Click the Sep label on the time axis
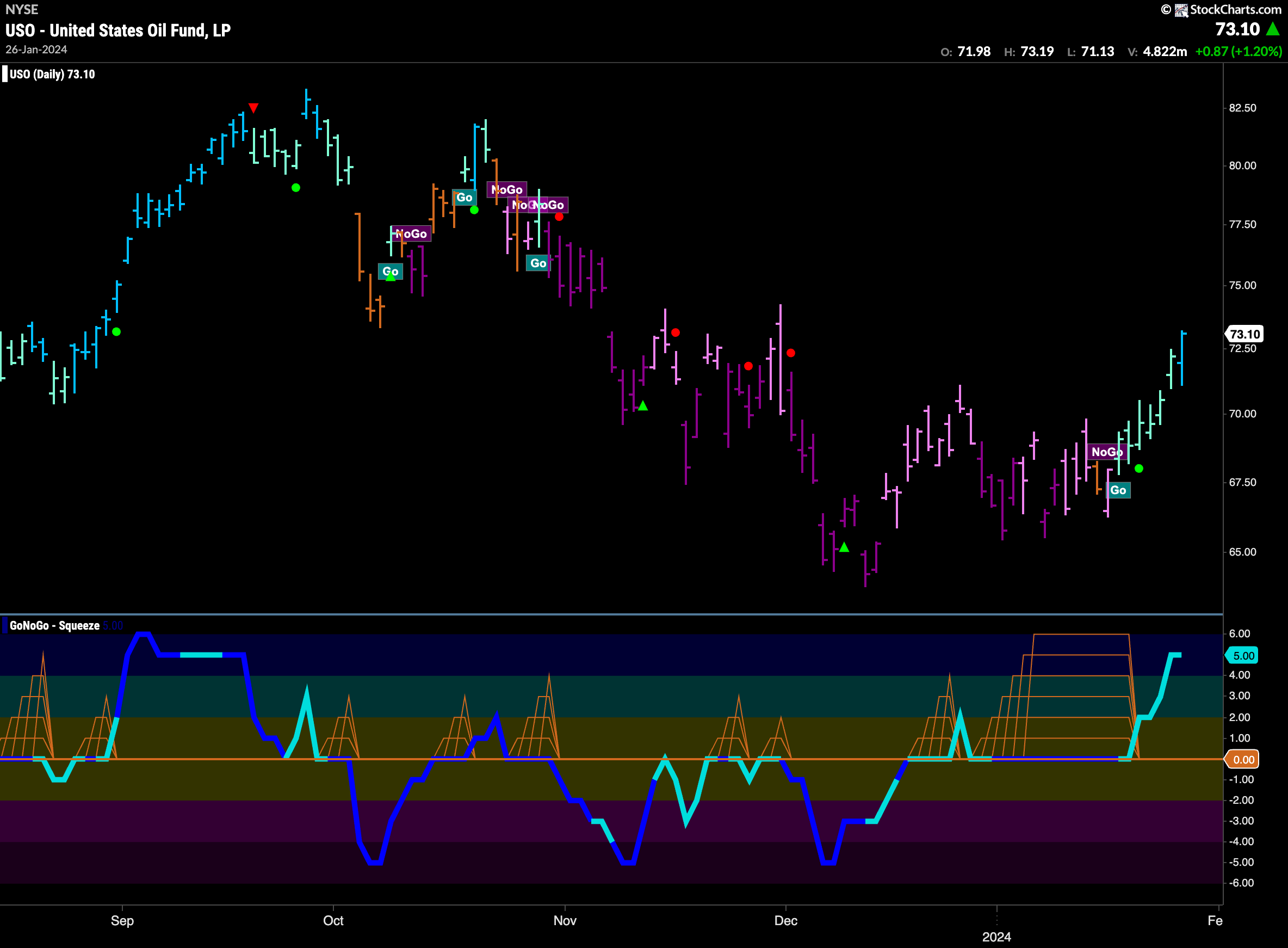The image size is (1288, 948). [x=122, y=921]
